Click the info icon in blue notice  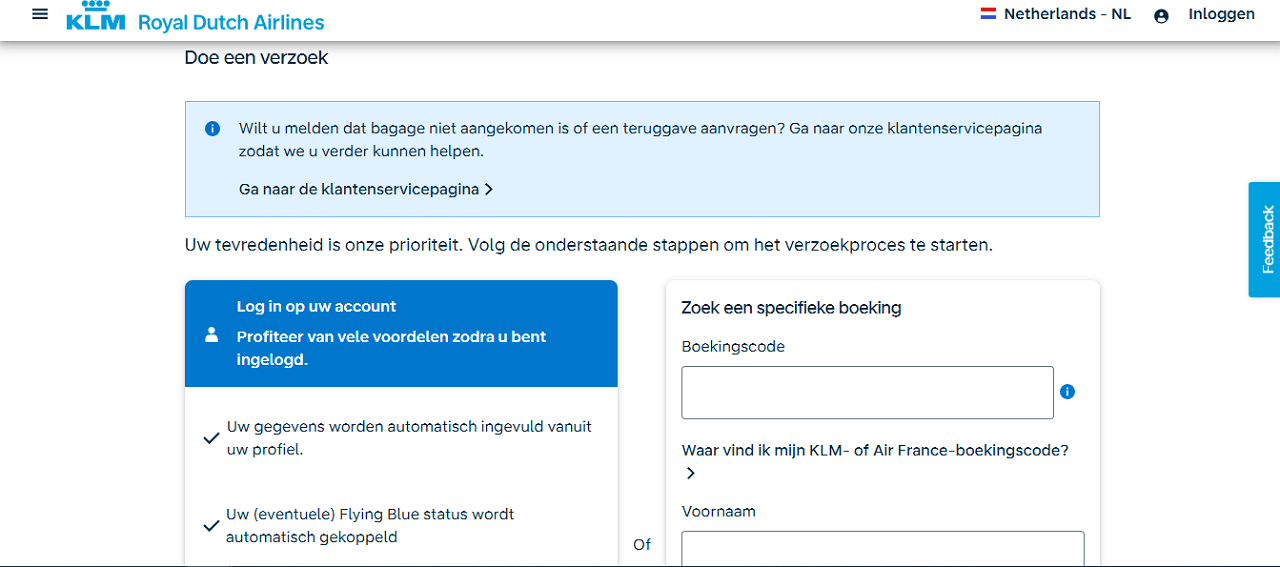[212, 129]
